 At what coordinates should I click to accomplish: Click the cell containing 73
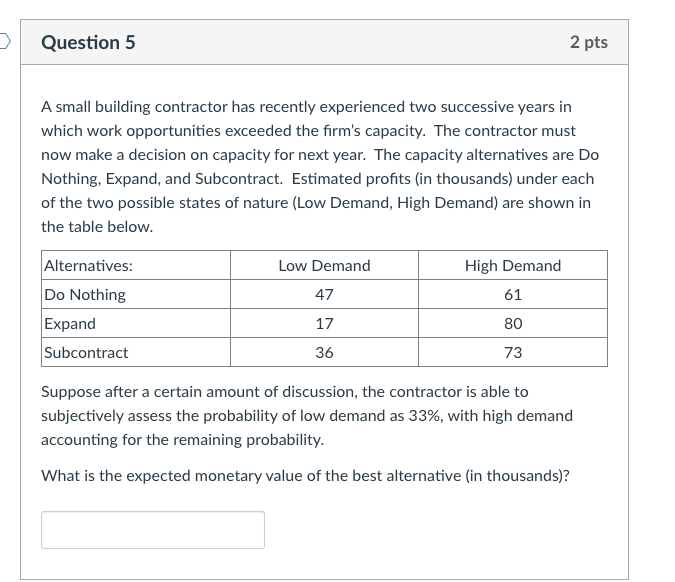tap(513, 352)
